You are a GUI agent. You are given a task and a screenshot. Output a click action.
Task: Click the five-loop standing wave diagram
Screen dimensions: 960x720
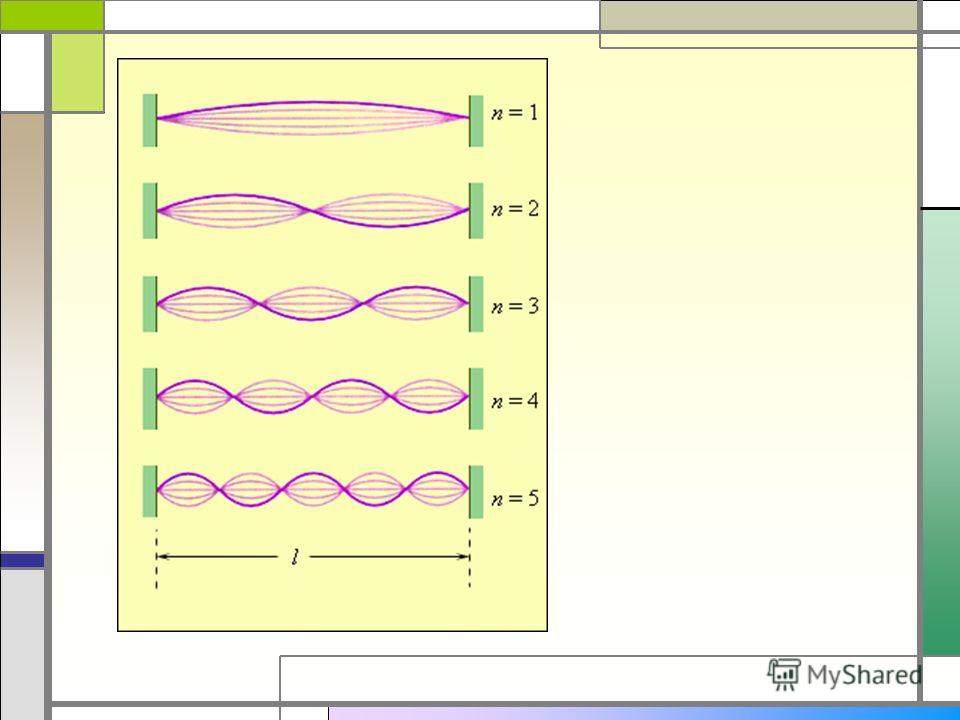point(313,489)
